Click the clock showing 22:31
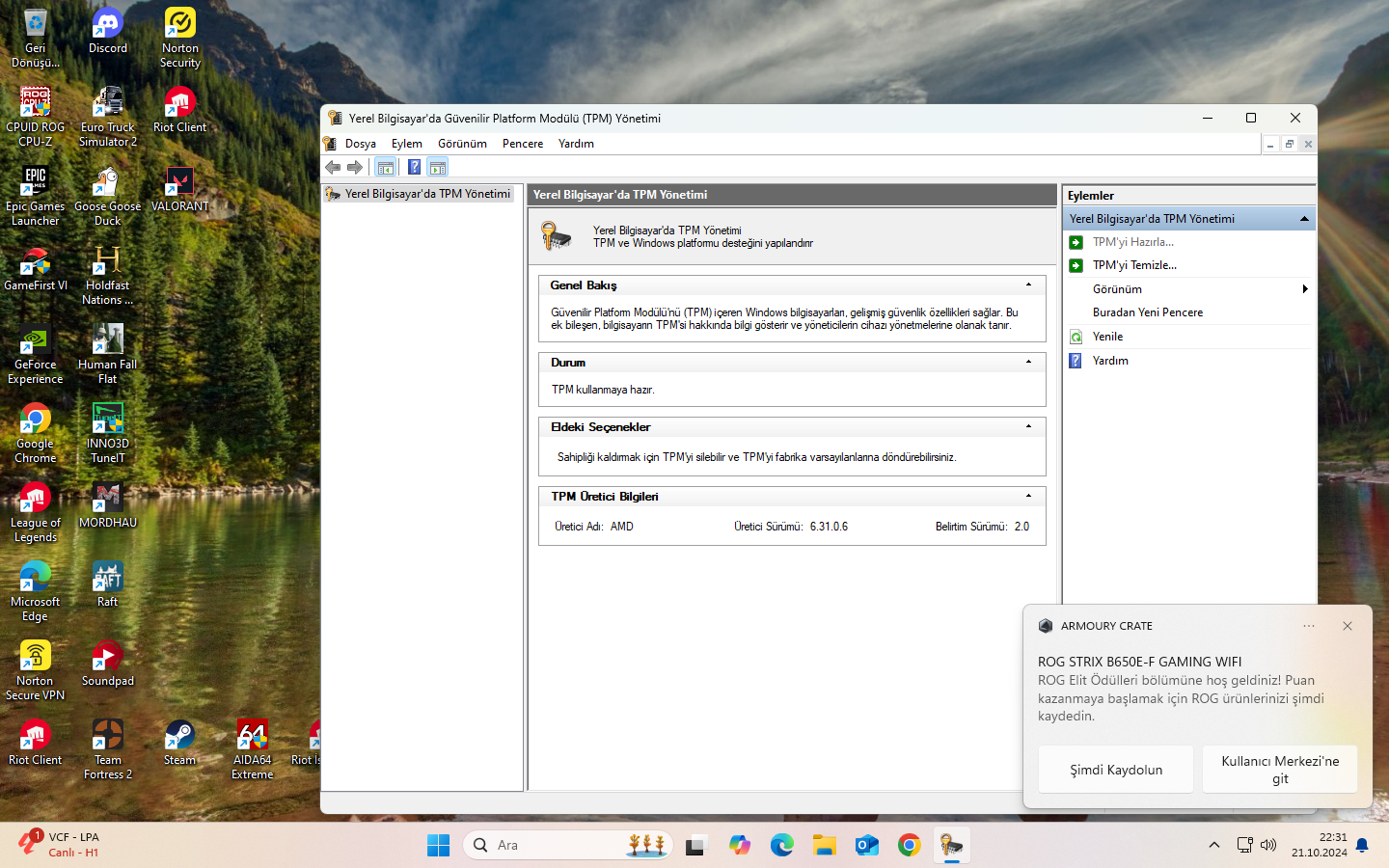 point(1333,837)
